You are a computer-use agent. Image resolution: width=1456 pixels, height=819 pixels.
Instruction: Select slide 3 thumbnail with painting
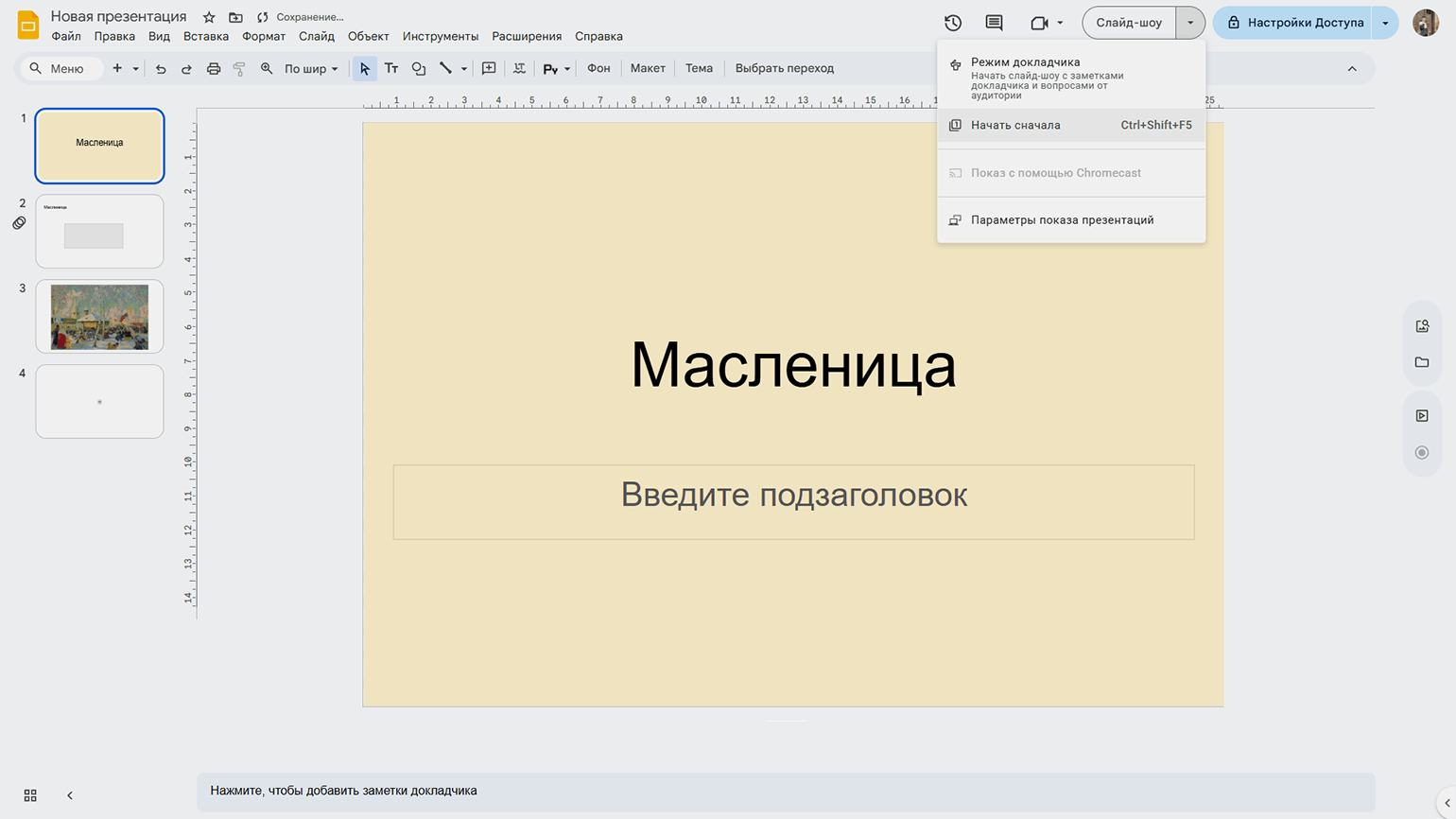pyautogui.click(x=99, y=317)
